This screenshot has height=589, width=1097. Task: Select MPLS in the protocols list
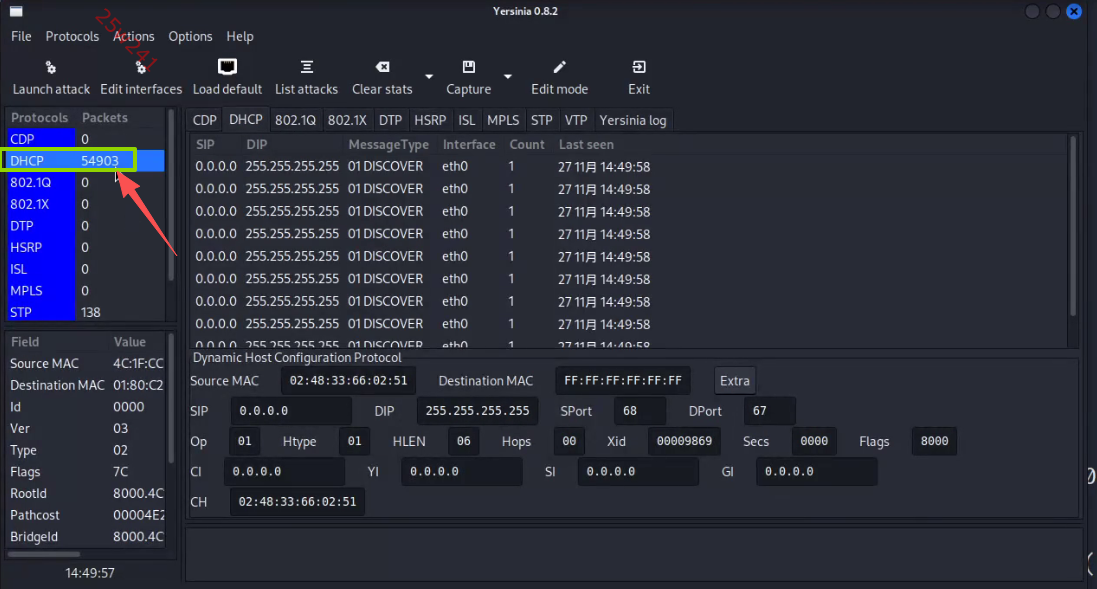coord(85,291)
